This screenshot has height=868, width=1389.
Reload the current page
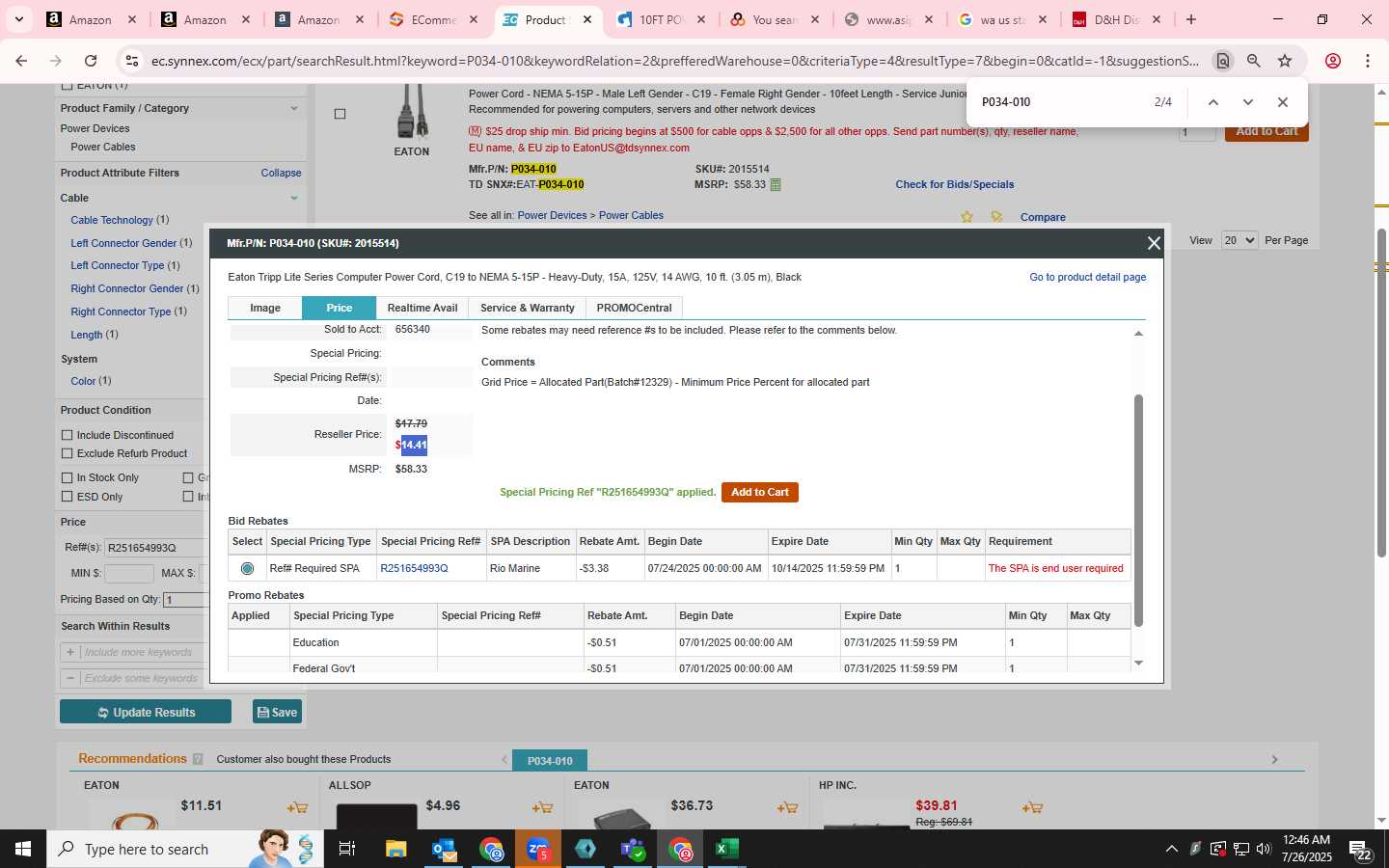click(91, 61)
